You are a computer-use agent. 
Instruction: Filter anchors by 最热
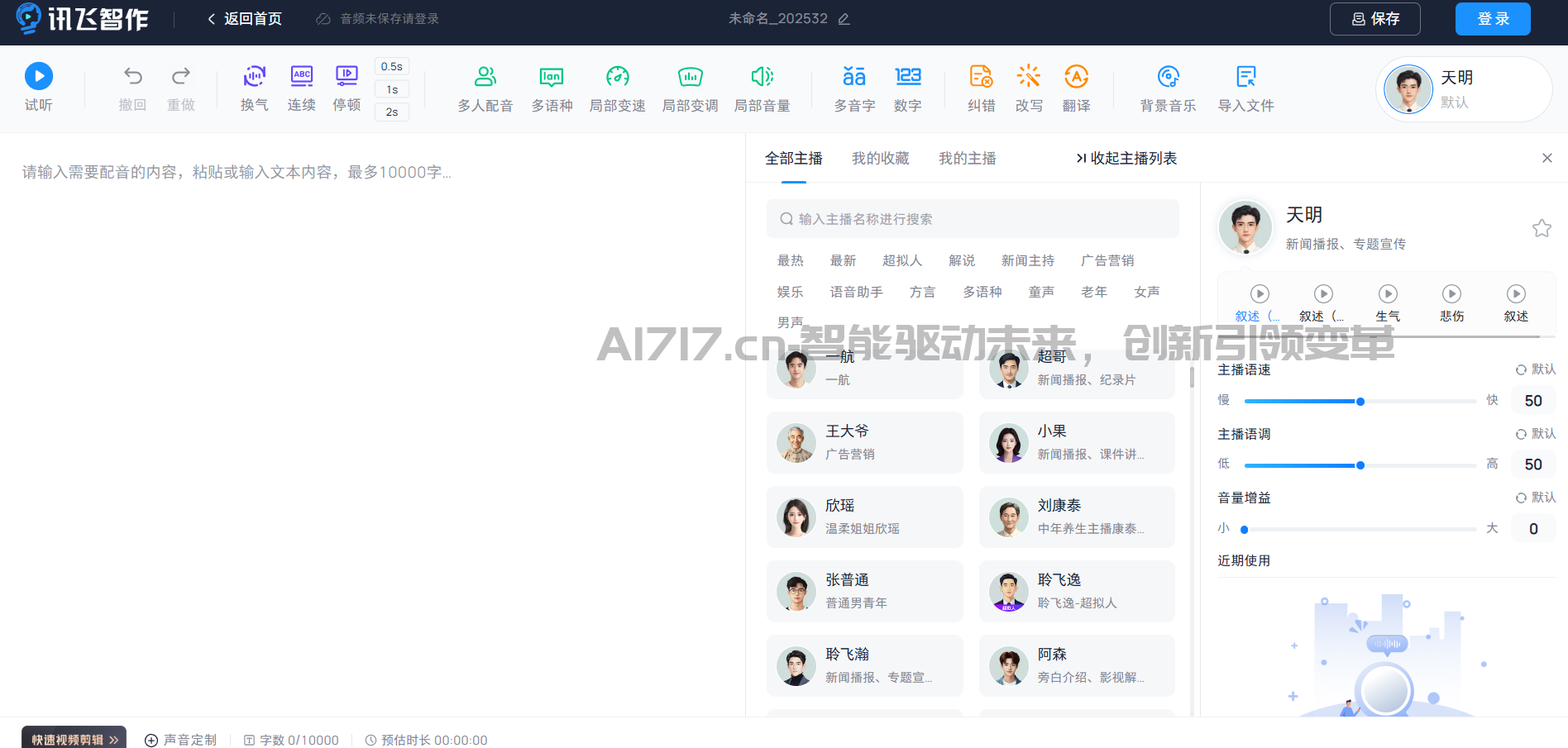[x=790, y=260]
